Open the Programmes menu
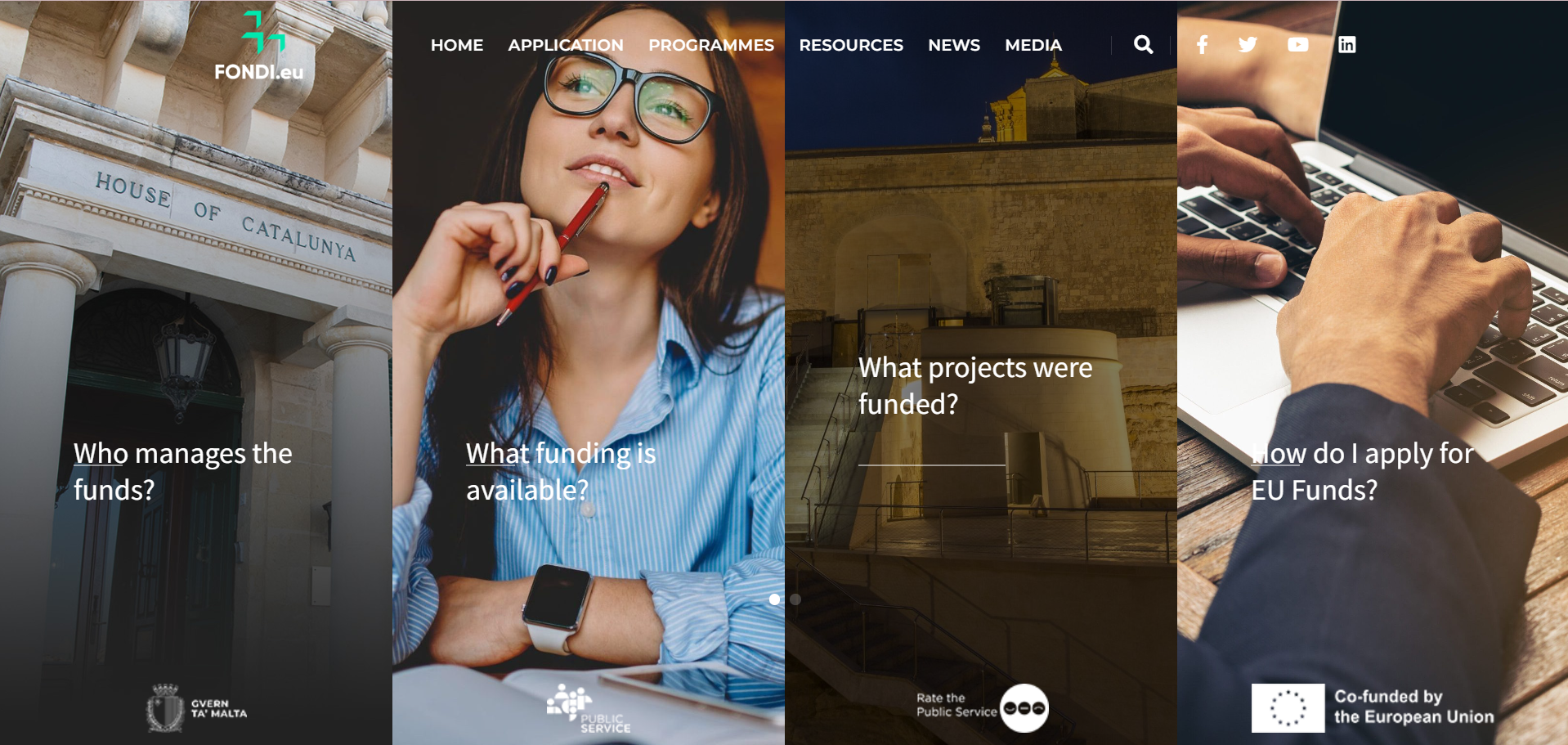Screen dimensions: 1568x745 pos(711,45)
